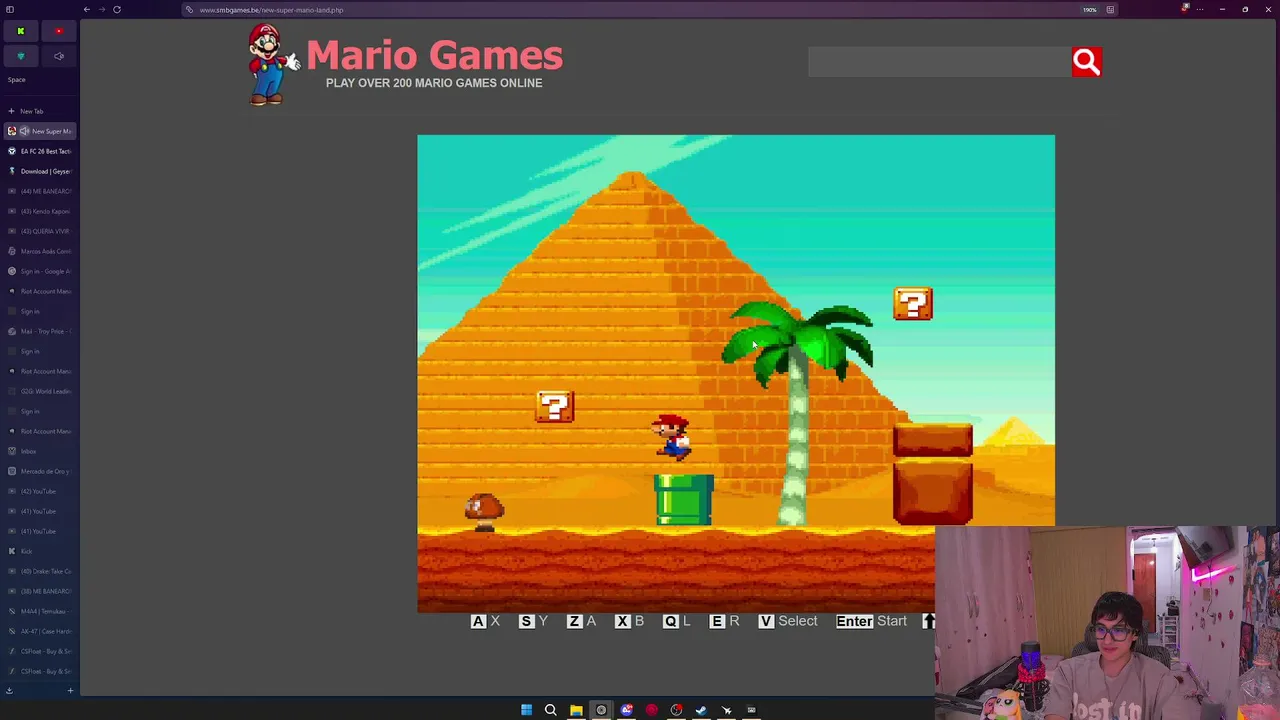Open Windows taskbar Search
The image size is (1280, 720).
[550, 710]
